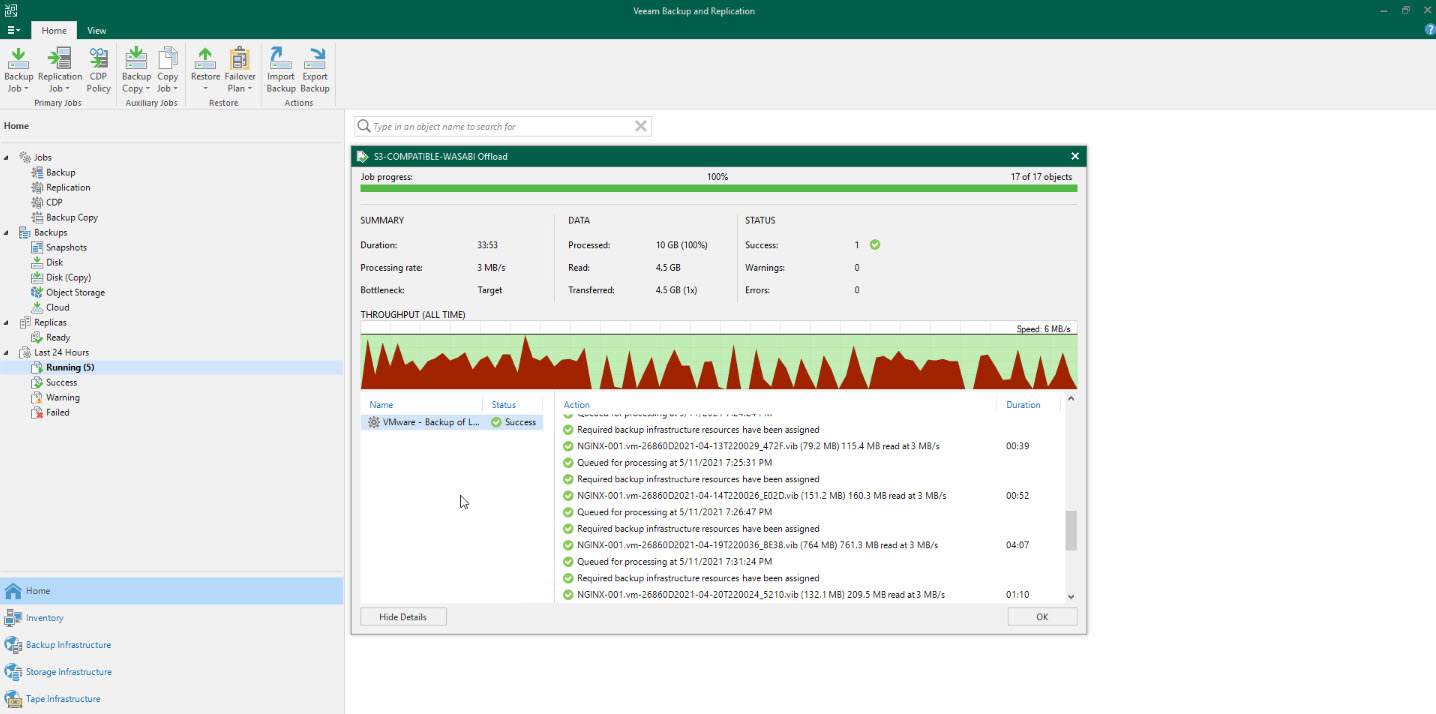Open the Storage Infrastructure navigation pane

(171, 671)
